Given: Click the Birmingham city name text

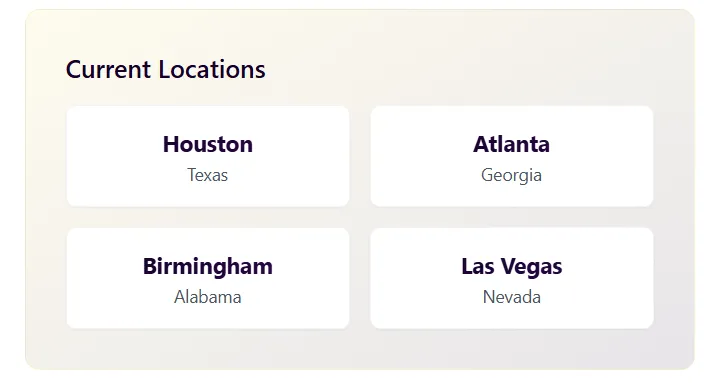Looking at the screenshot, I should coord(208,266).
